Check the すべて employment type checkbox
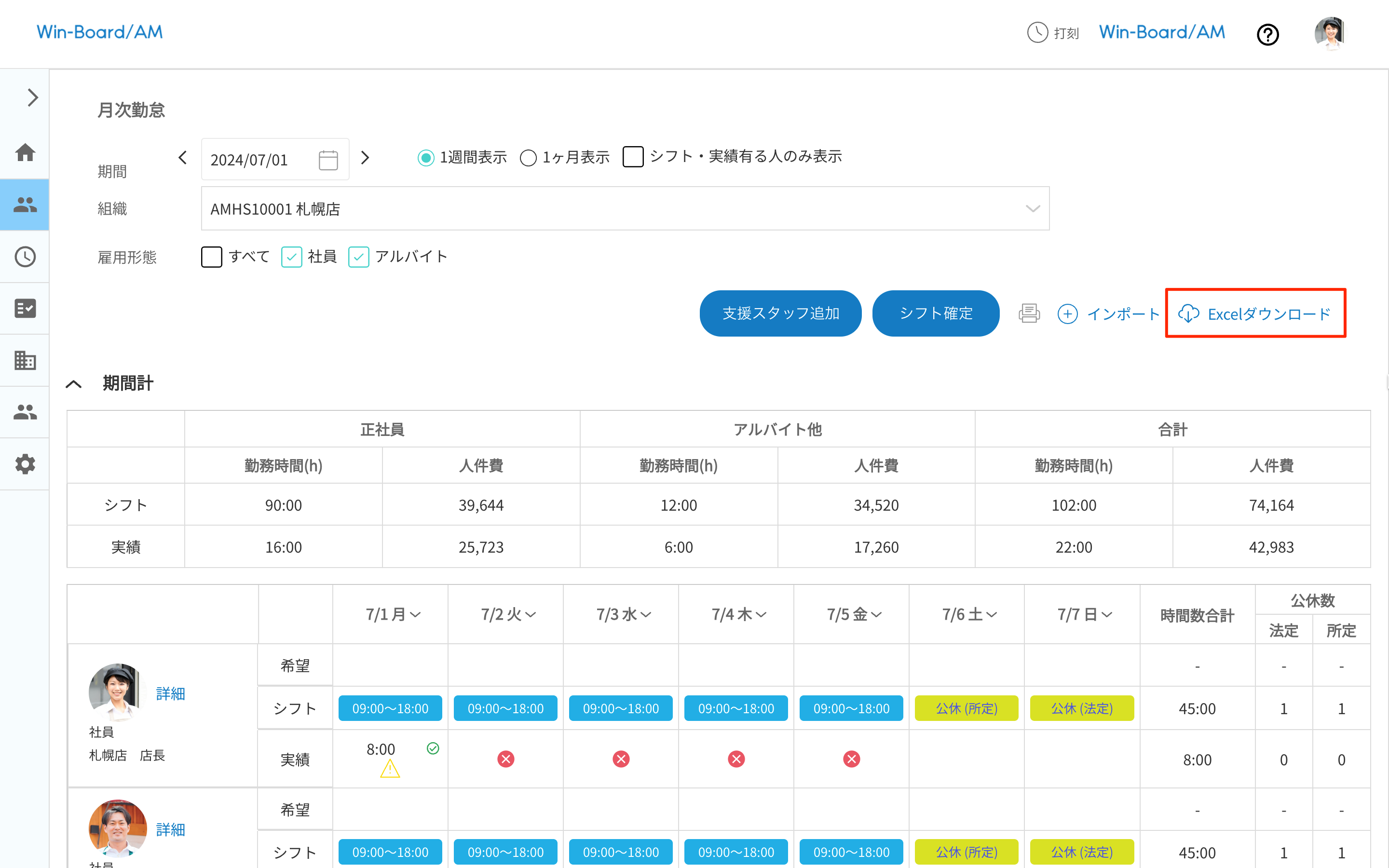 pos(212,257)
